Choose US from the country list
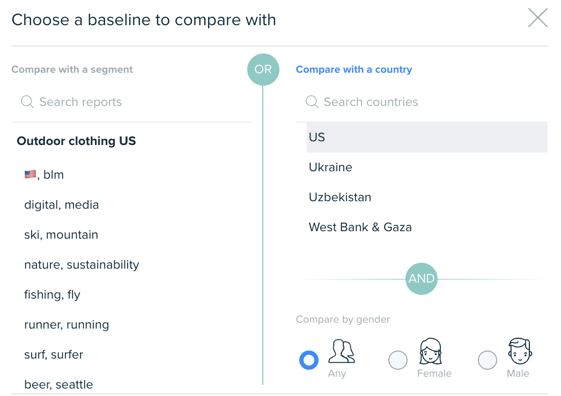This screenshot has height=396, width=561. (x=427, y=137)
